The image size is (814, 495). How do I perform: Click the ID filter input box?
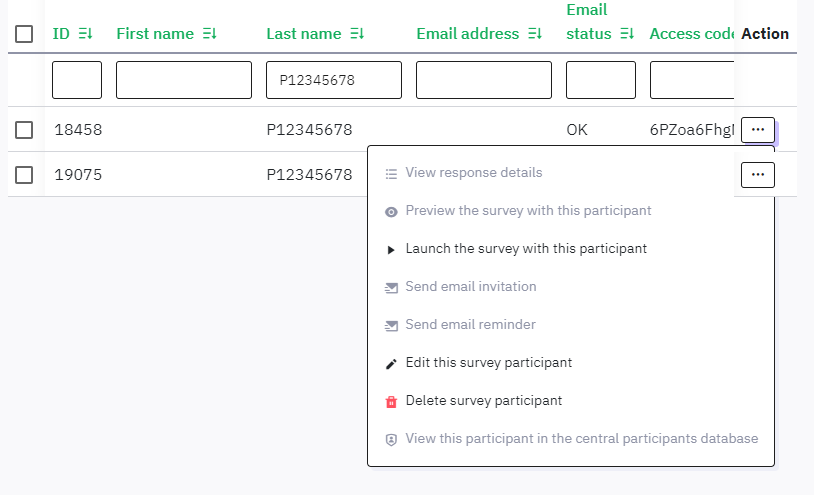click(x=77, y=80)
